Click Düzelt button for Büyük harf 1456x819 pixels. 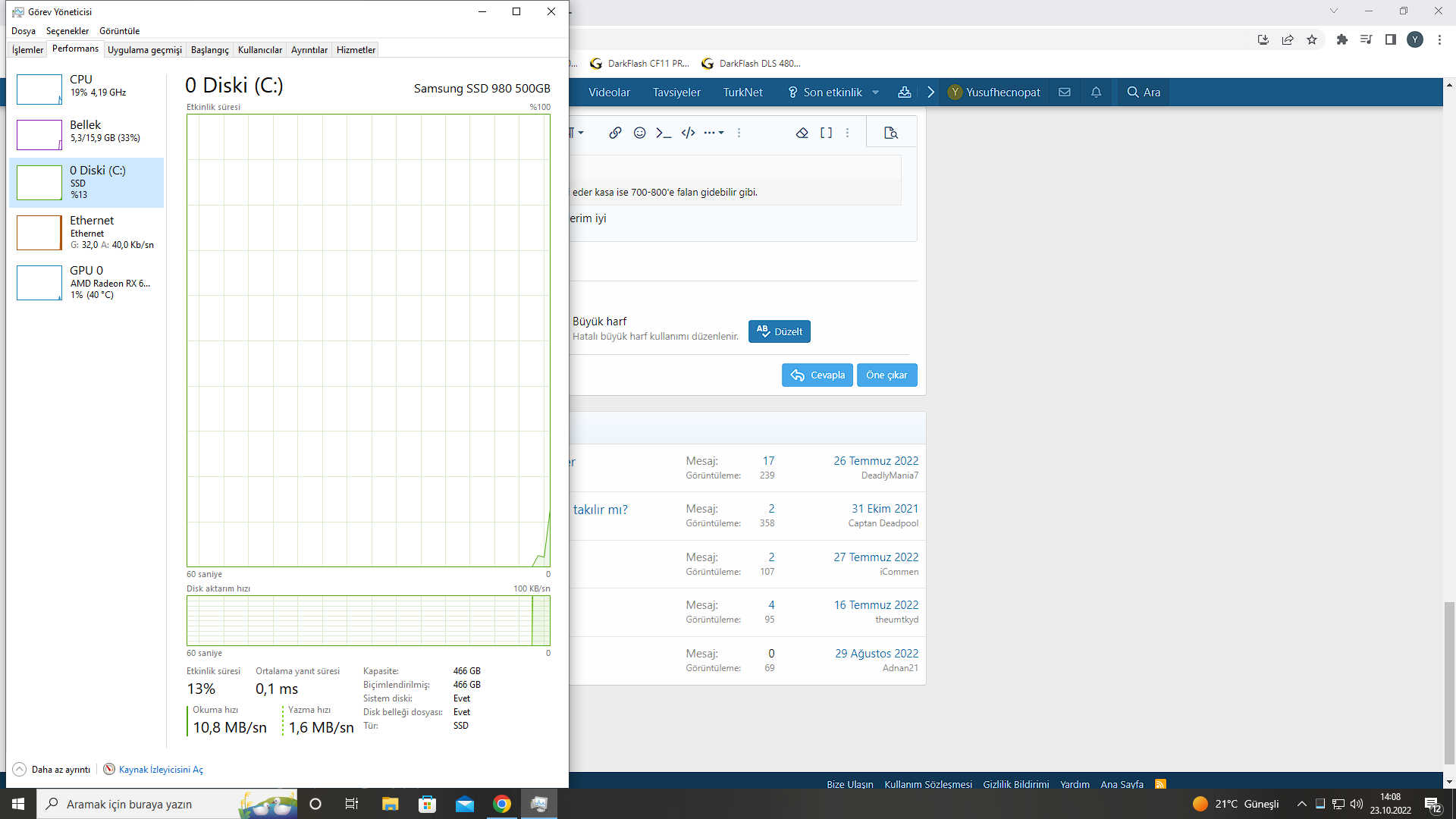pos(779,331)
